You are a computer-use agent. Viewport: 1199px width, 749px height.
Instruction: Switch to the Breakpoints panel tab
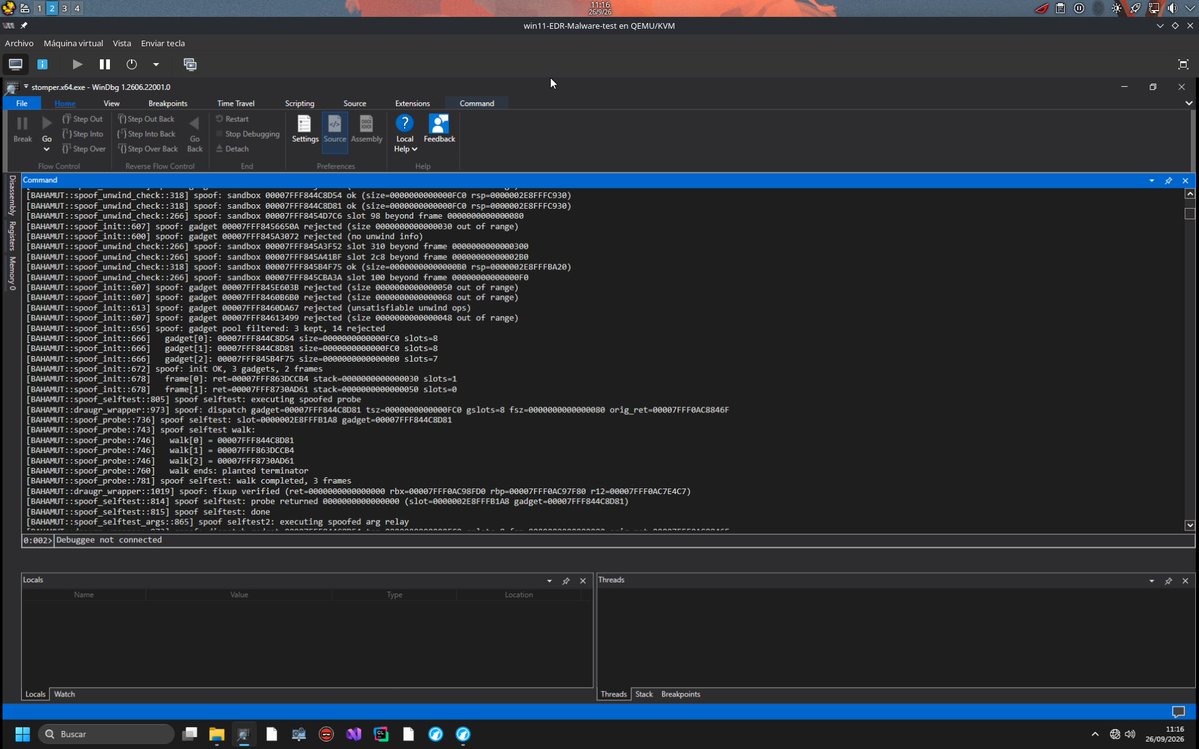tap(681, 694)
